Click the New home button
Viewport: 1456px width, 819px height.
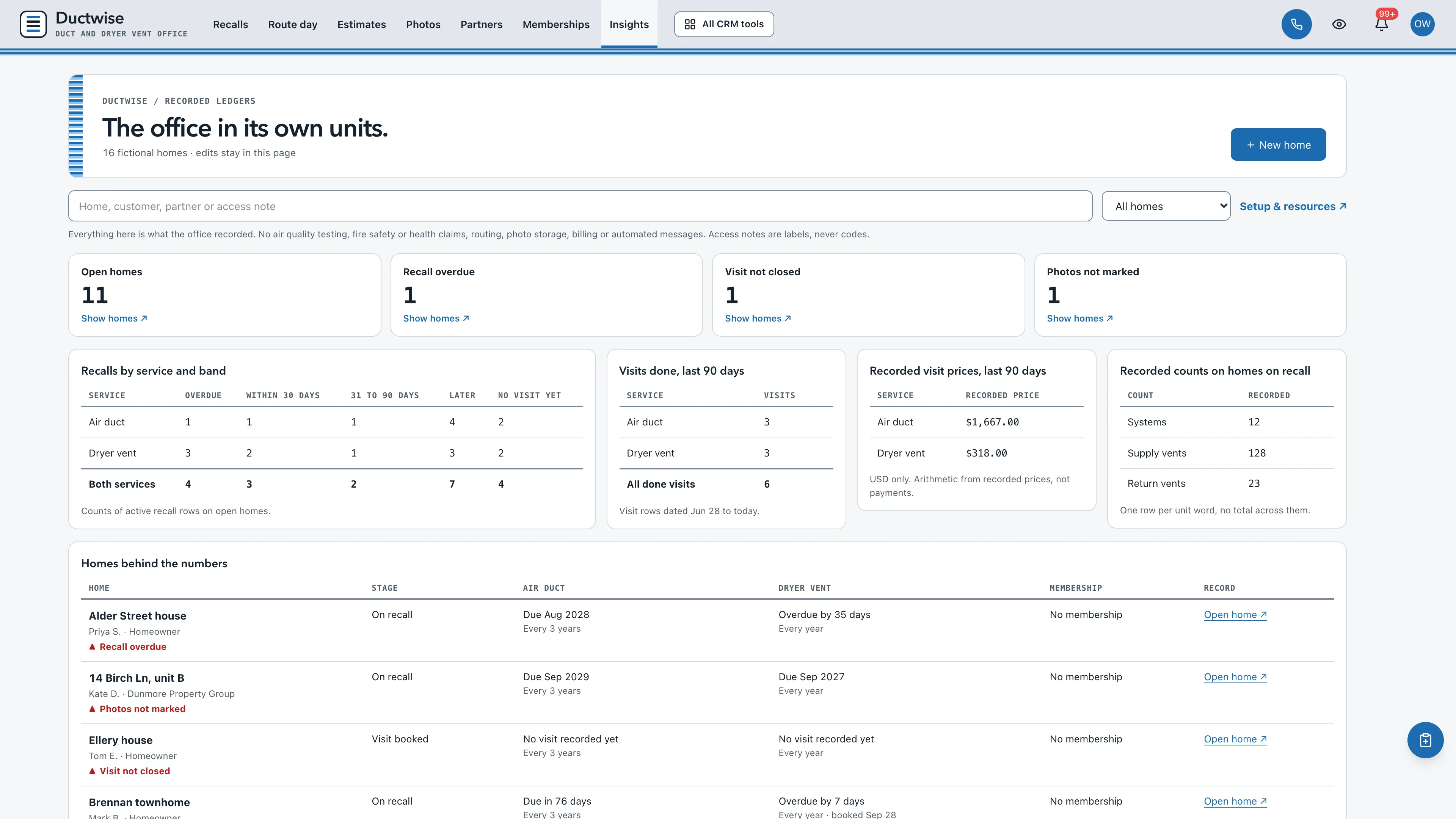pyautogui.click(x=1278, y=145)
